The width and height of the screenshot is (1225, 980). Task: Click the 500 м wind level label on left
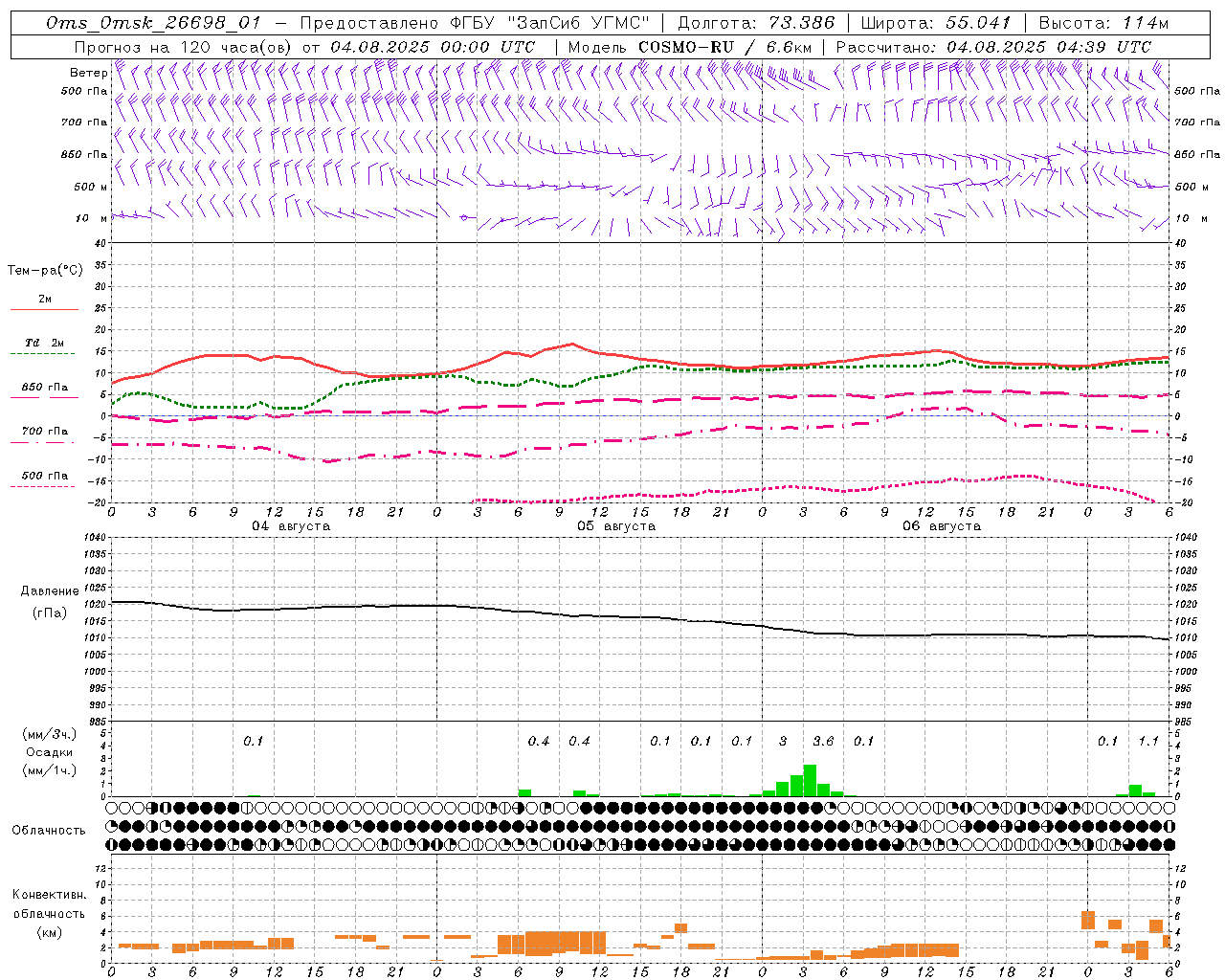[x=91, y=187]
